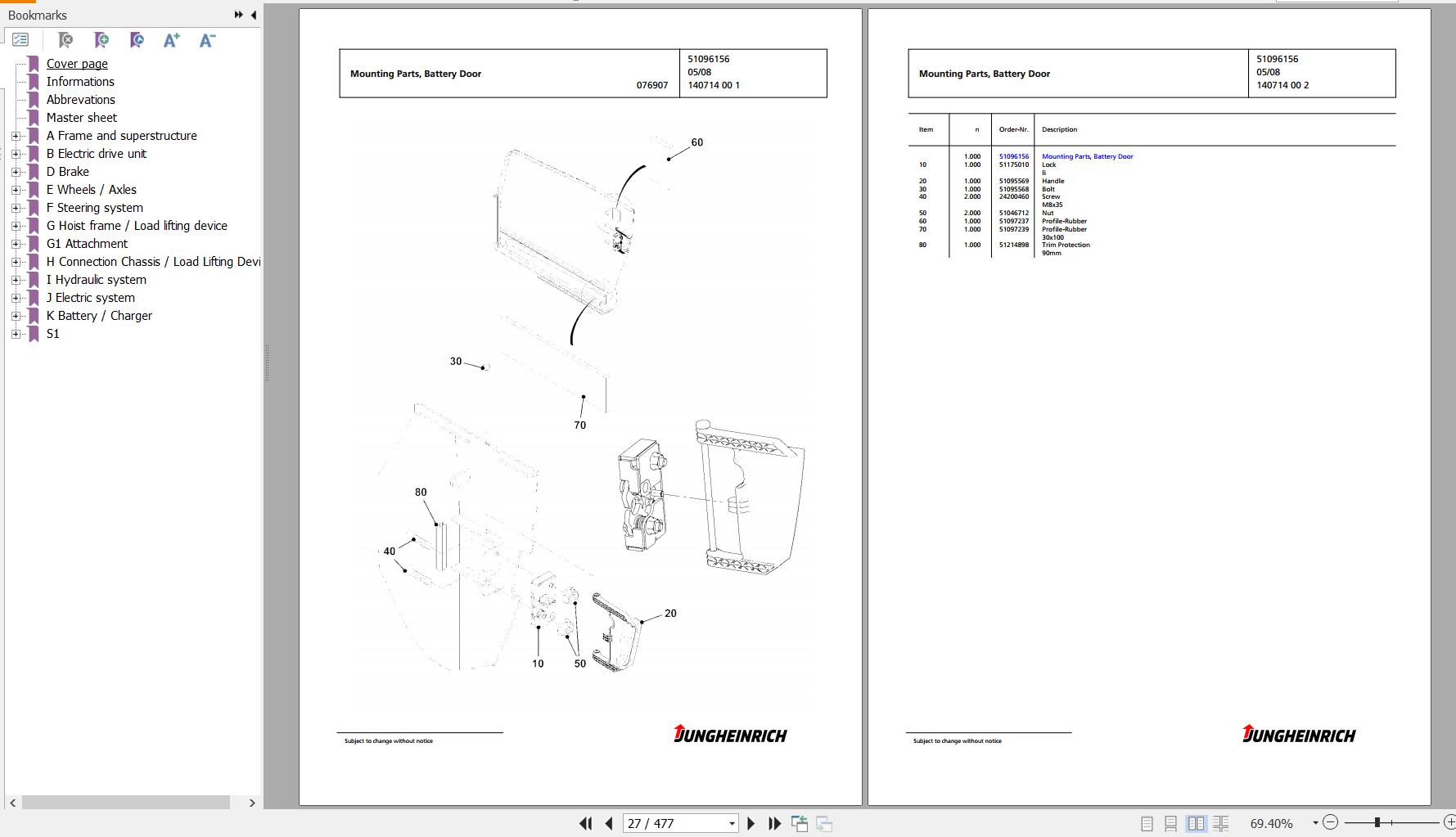1456x837 pixels.
Task: Expand F Steering system bookmark
Action: pyautogui.click(x=16, y=208)
